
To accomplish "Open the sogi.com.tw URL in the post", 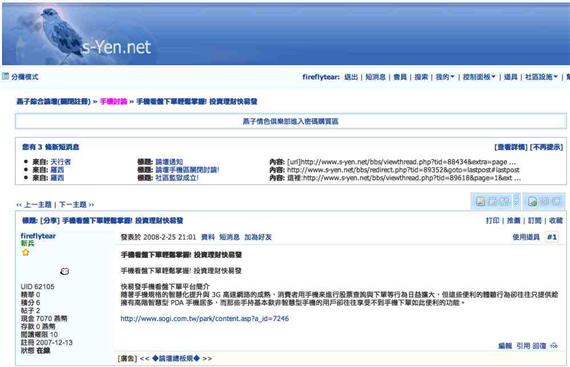I will (205, 319).
